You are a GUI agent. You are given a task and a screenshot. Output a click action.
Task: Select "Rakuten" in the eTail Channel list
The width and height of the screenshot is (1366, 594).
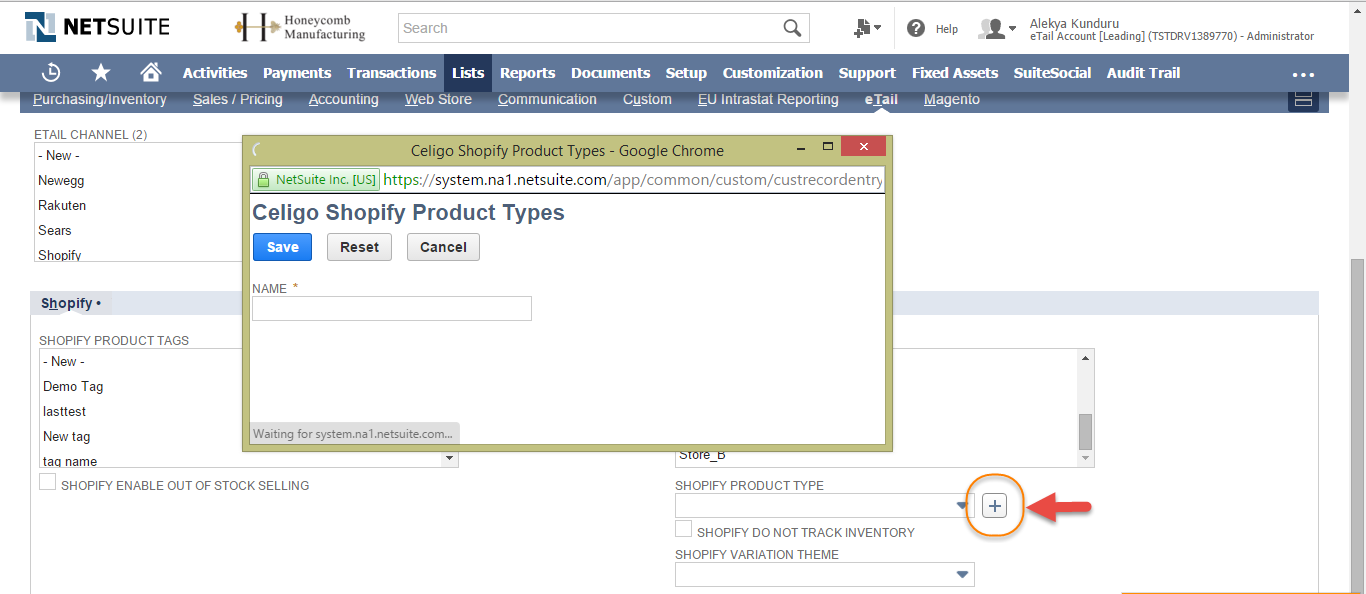point(62,206)
